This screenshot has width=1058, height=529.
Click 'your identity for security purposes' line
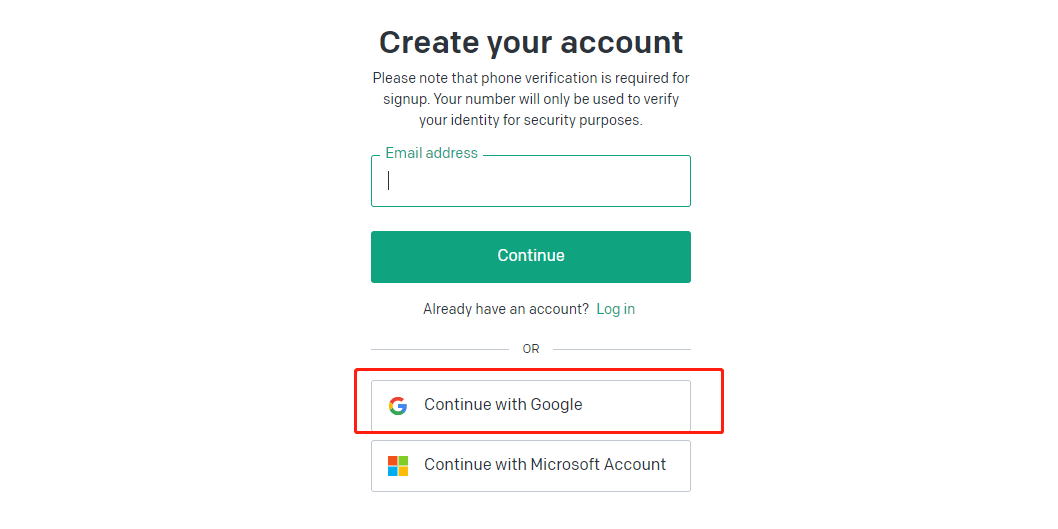530,120
